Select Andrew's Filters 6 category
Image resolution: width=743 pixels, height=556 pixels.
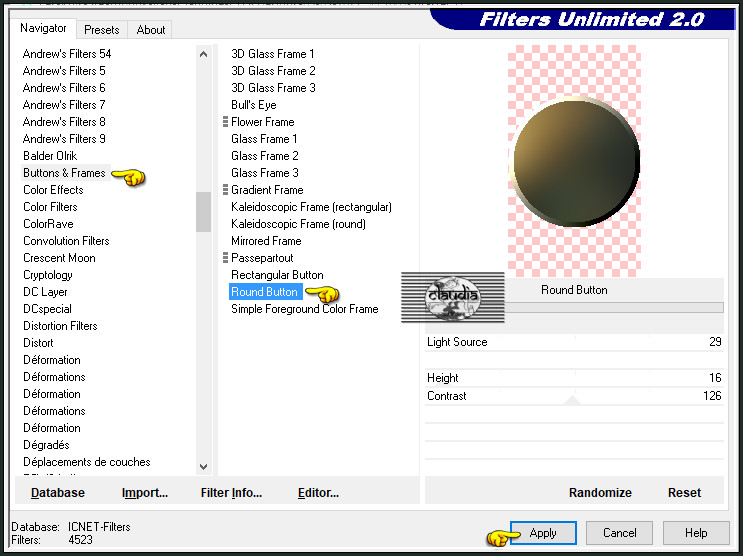coord(64,88)
